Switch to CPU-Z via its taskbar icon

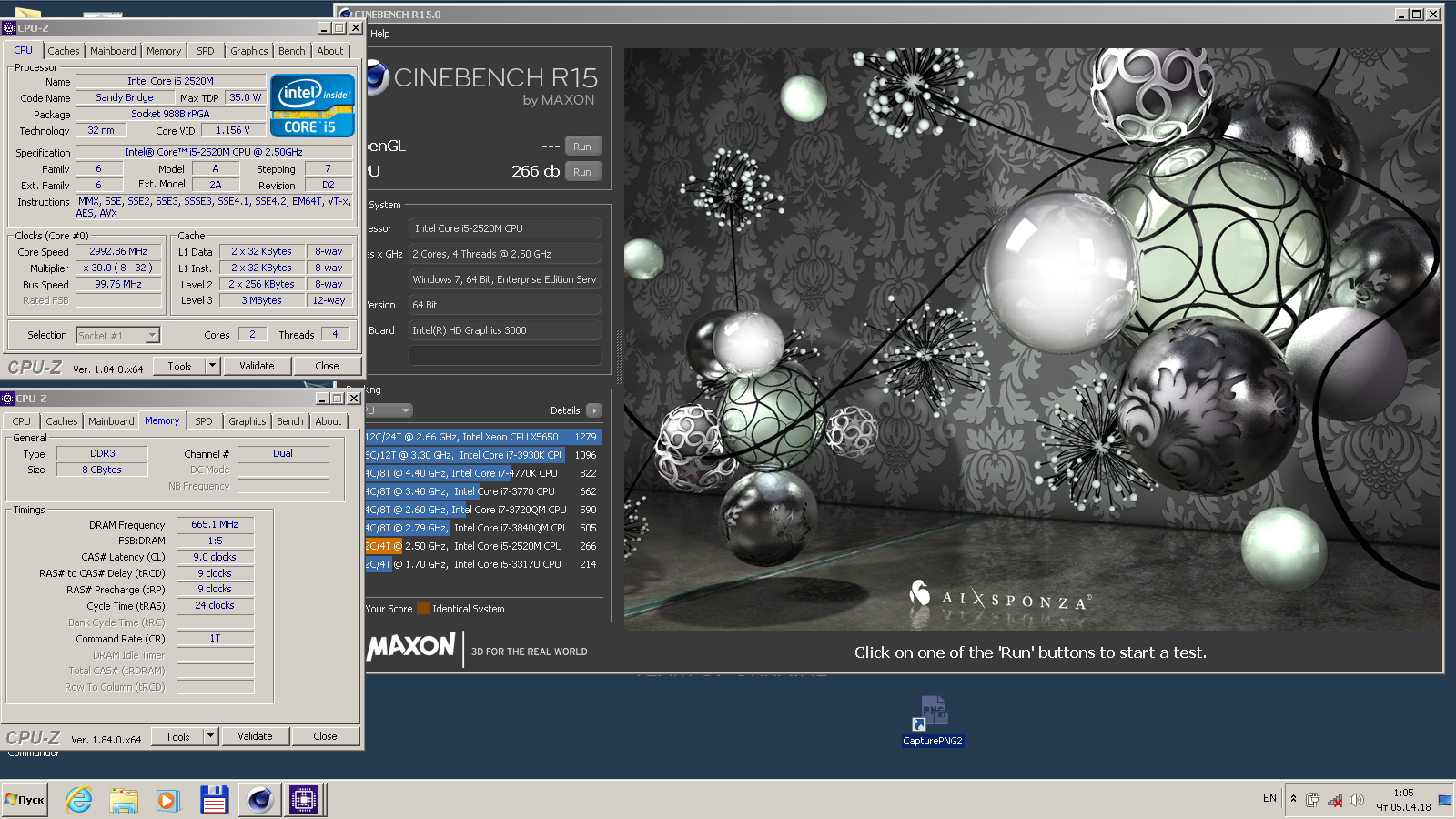[304, 800]
